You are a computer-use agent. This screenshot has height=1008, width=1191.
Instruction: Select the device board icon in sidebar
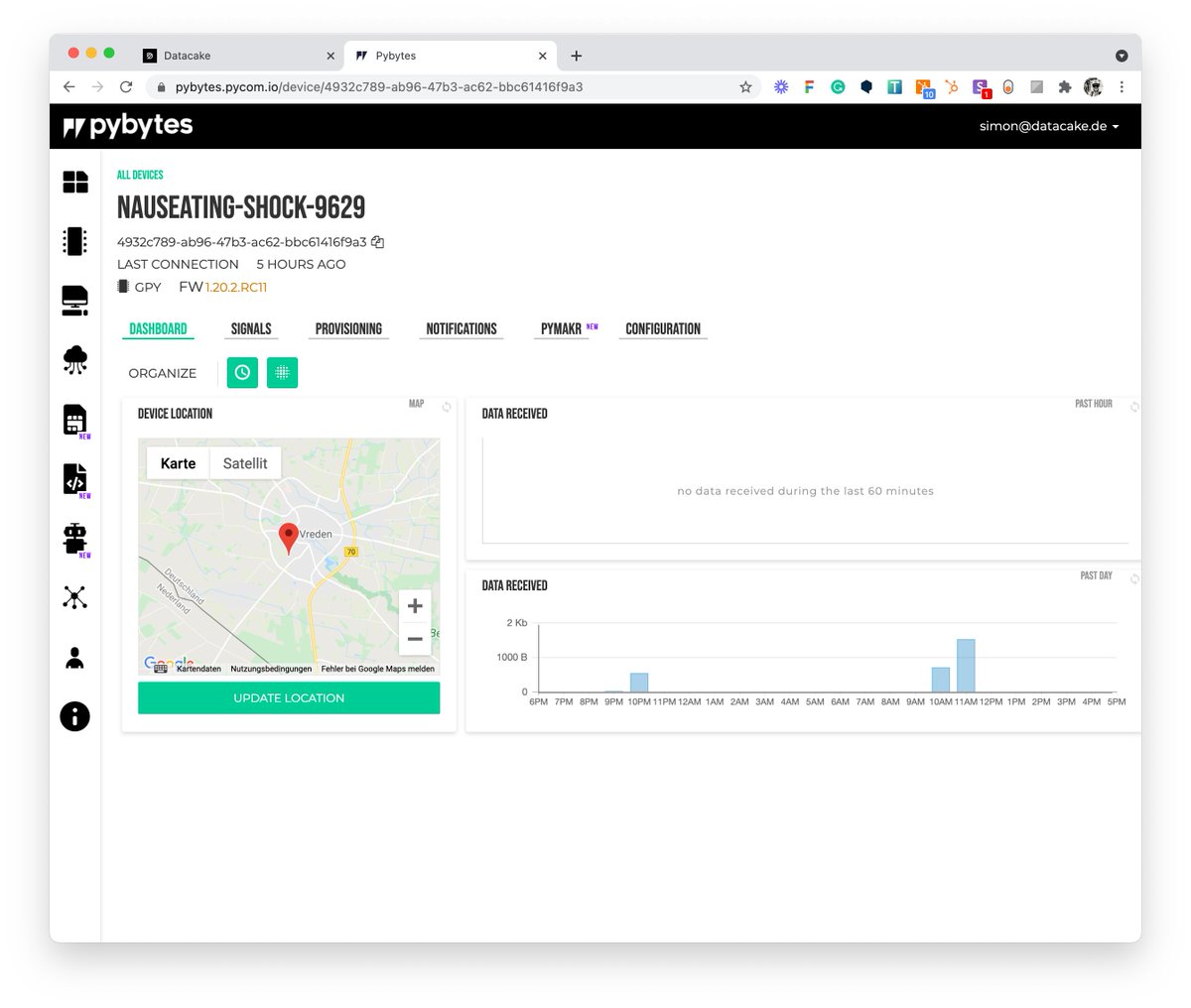click(x=74, y=241)
